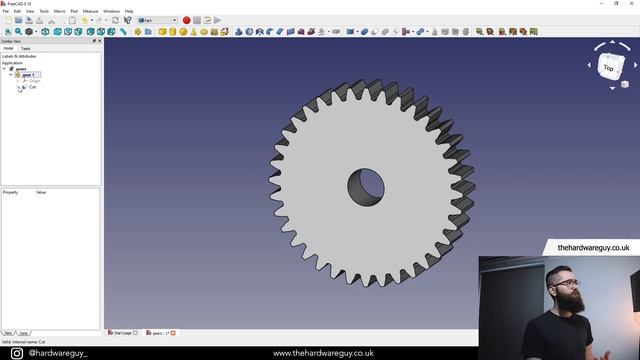Click the Draw style icon
The width and height of the screenshot is (640, 360).
click(x=29, y=31)
